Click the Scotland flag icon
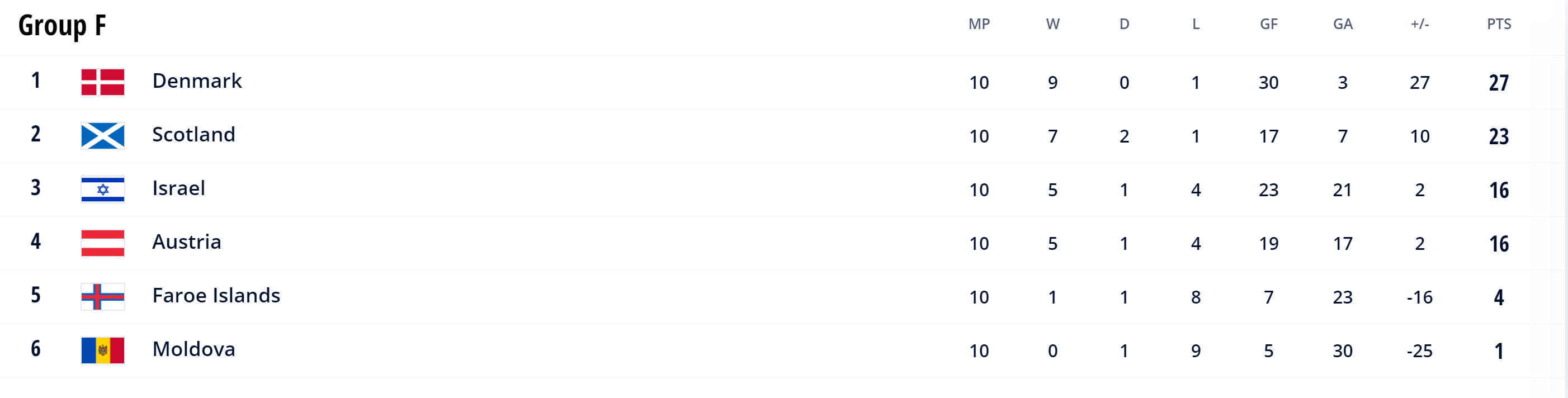This screenshot has width=1568, height=398. (x=103, y=136)
